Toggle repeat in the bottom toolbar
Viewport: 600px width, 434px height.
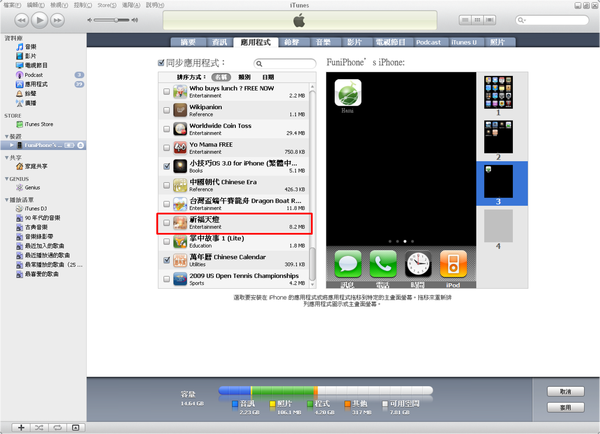[x=57, y=427]
